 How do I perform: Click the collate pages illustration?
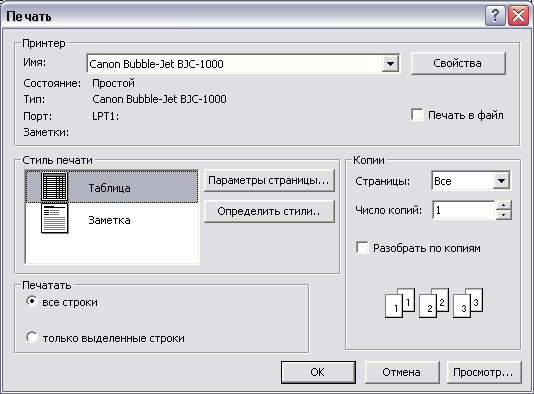[x=434, y=303]
